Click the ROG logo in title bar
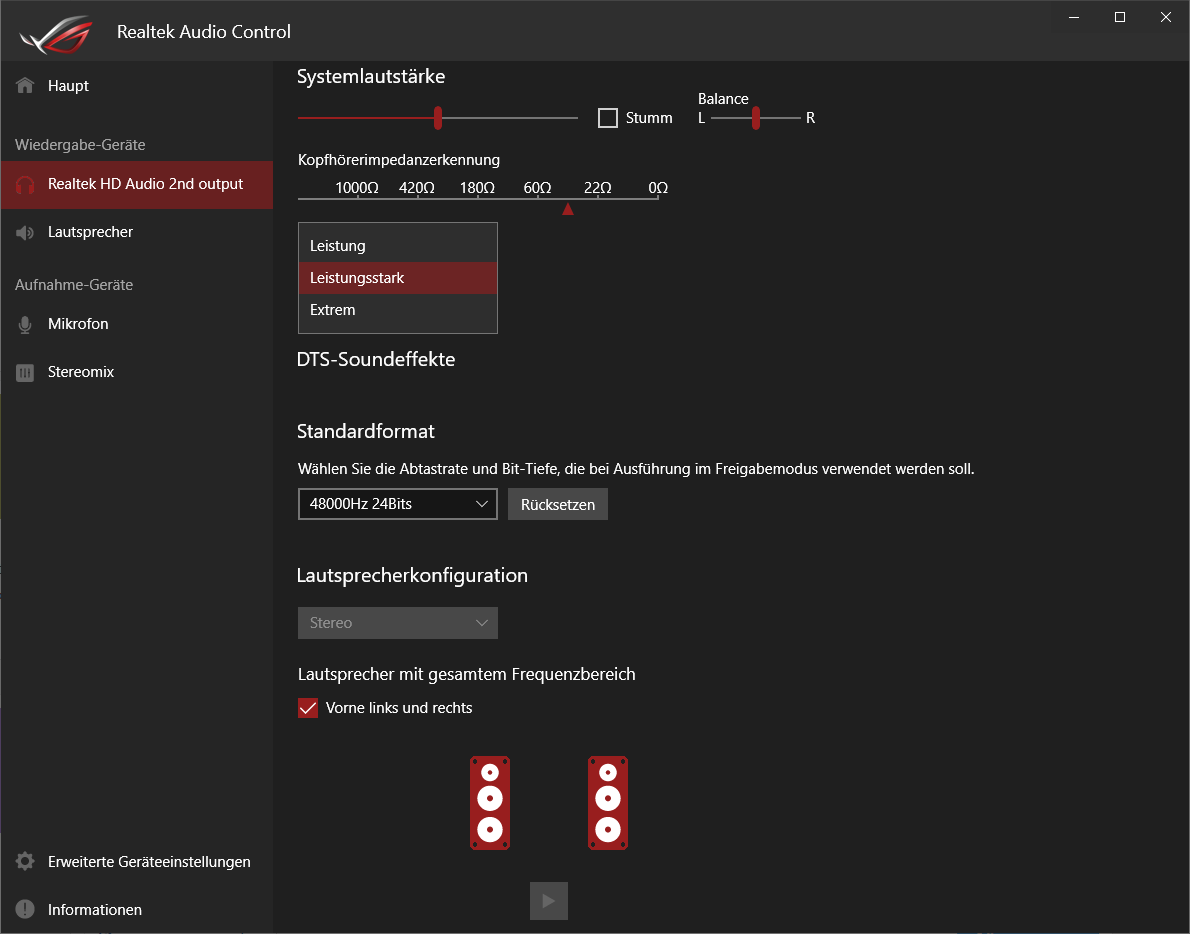 coord(56,34)
